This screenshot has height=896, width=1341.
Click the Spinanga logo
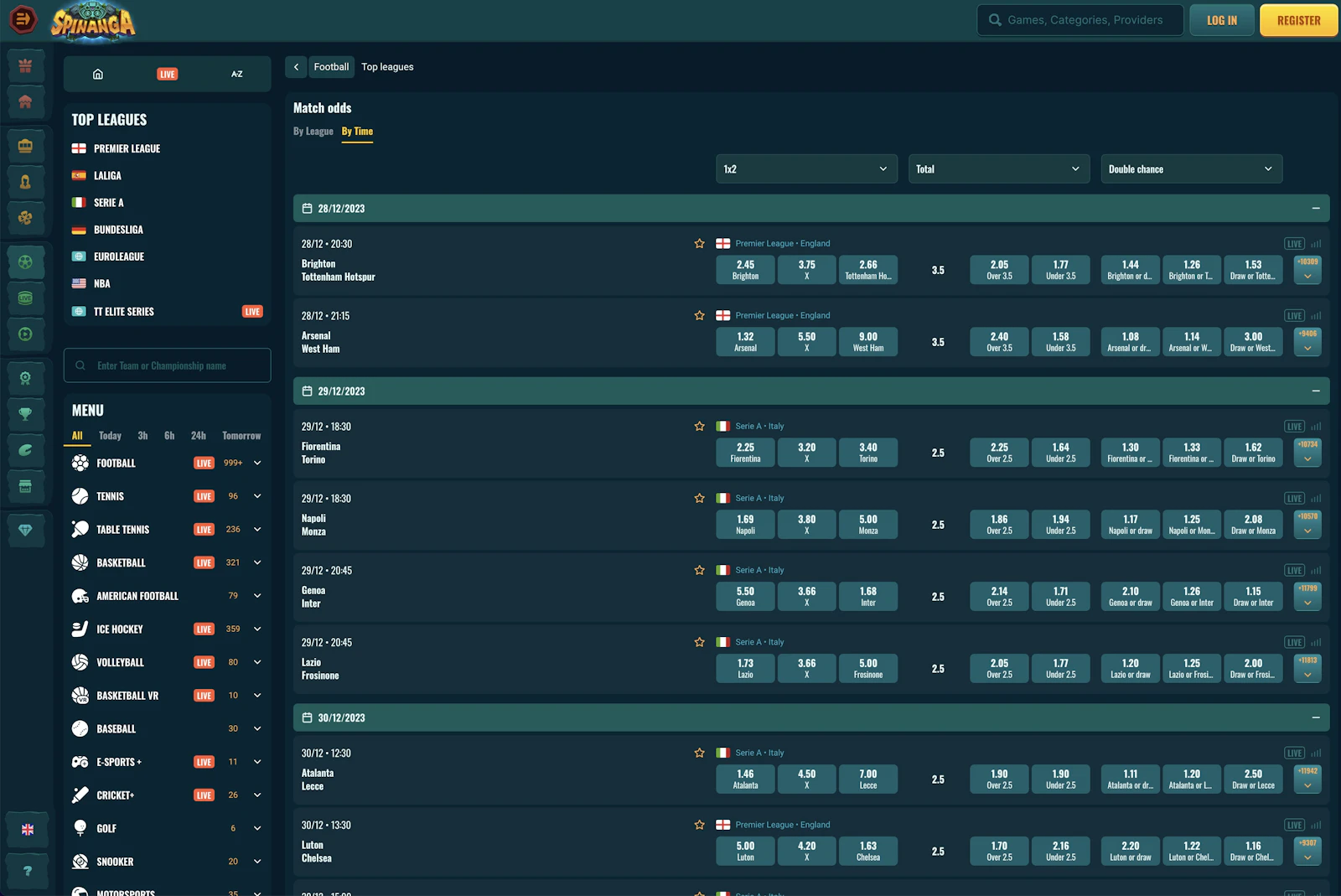point(93,23)
